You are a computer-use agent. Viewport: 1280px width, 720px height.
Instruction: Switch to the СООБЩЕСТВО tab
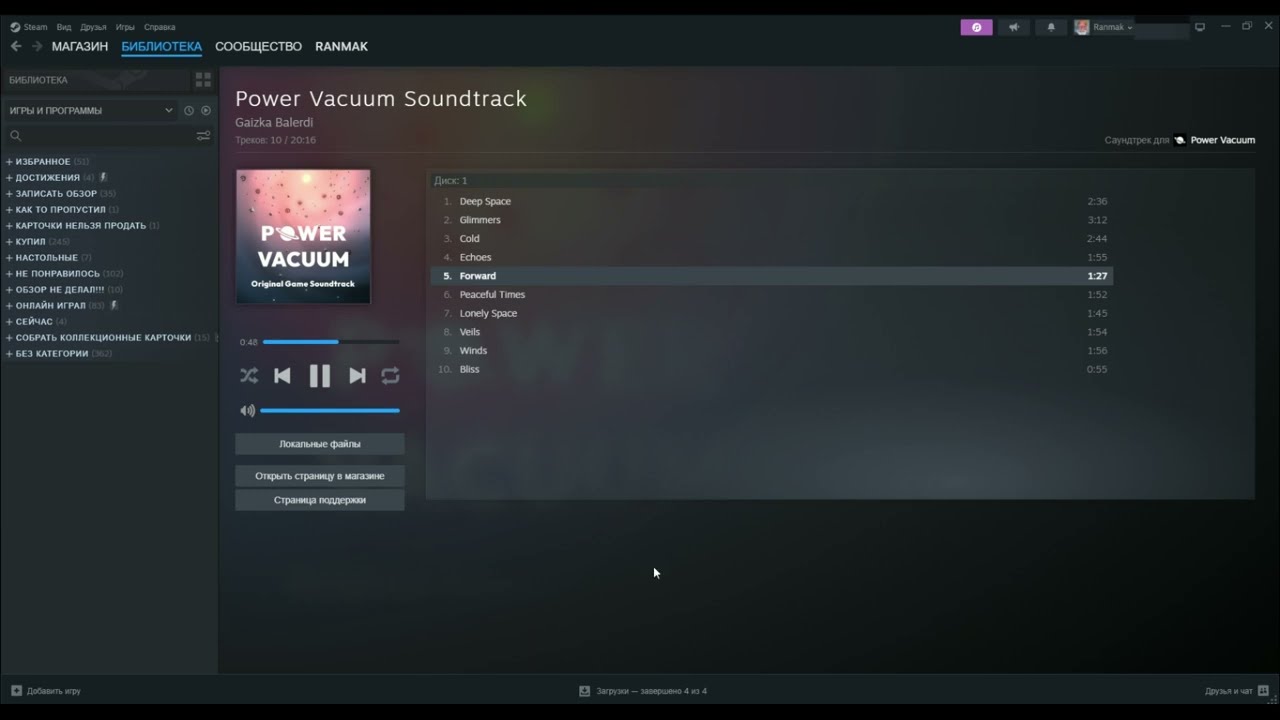tap(258, 46)
